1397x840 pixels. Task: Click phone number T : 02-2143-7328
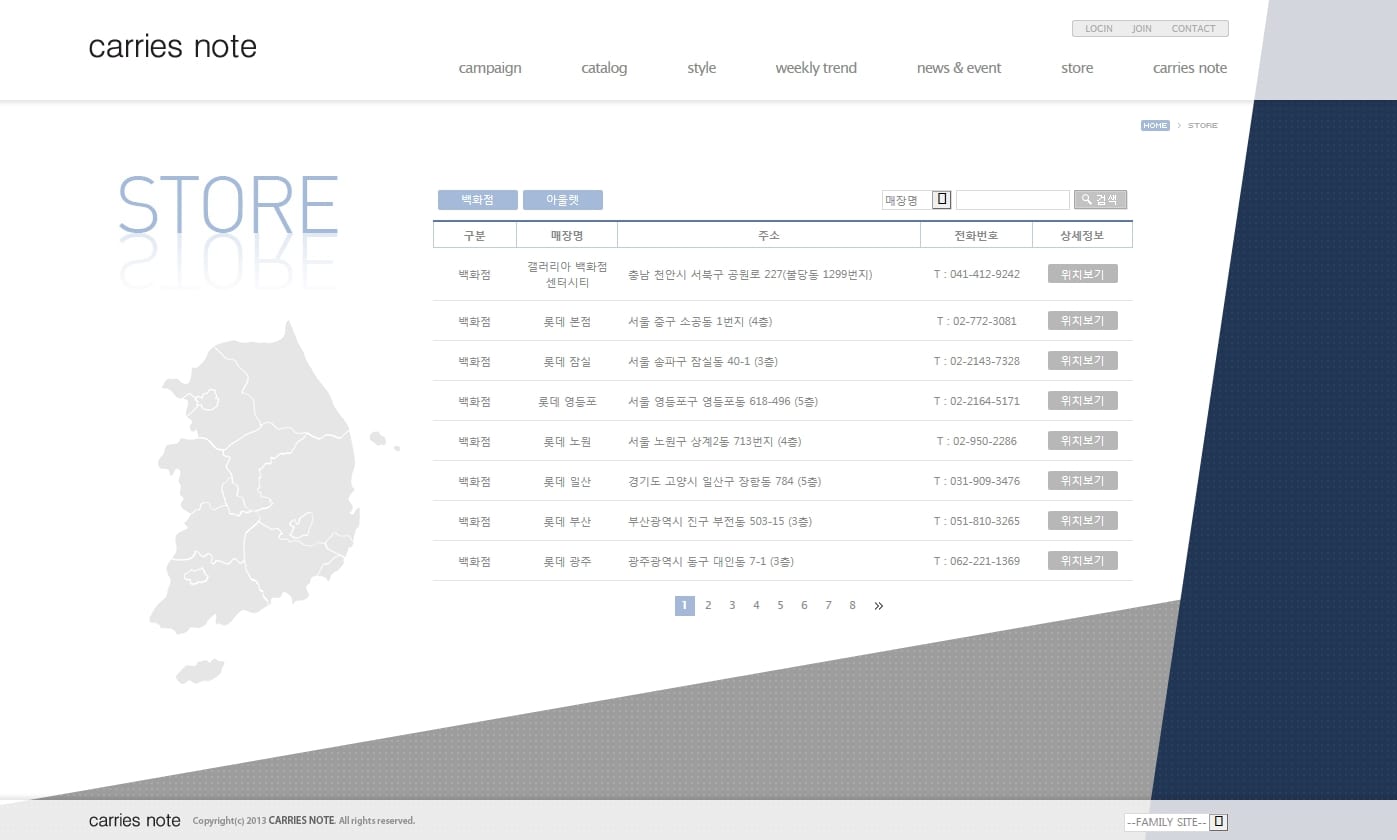(977, 361)
